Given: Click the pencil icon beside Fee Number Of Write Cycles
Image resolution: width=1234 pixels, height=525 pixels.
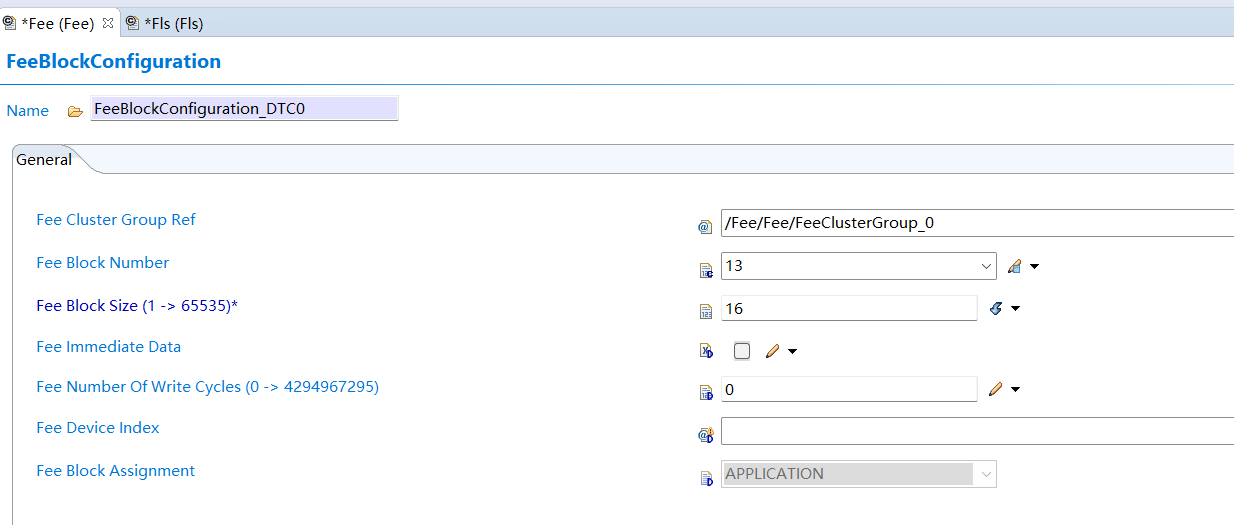Looking at the screenshot, I should [x=994, y=389].
